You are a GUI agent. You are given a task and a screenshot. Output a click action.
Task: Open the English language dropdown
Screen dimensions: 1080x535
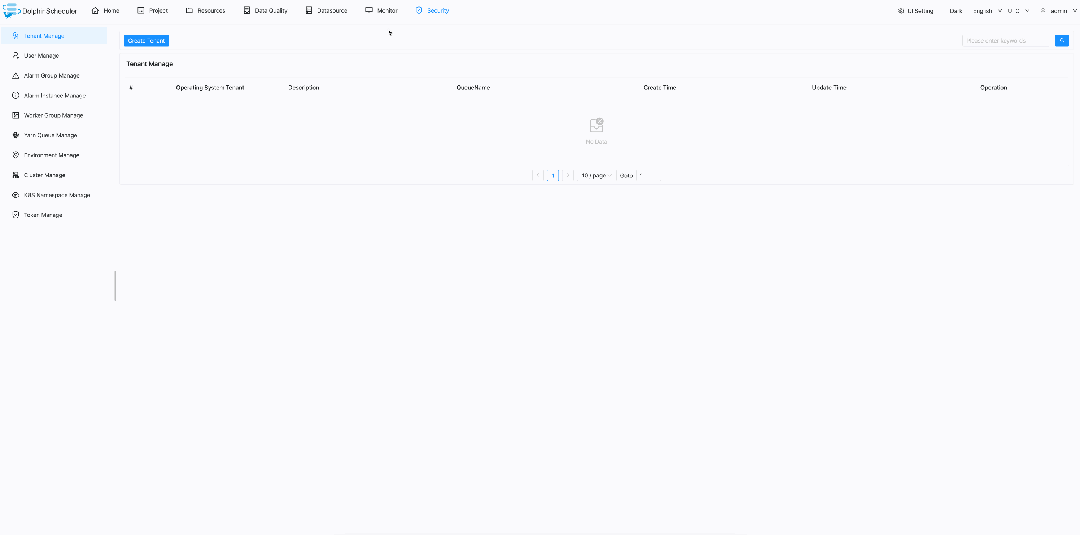click(988, 11)
